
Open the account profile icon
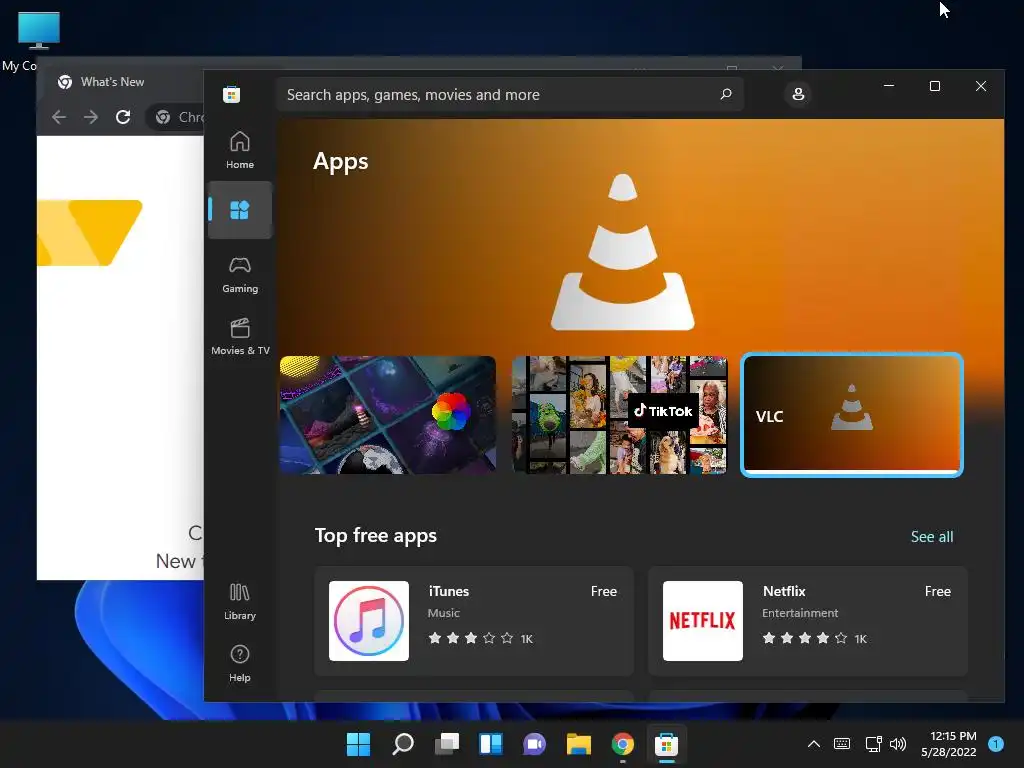(798, 94)
